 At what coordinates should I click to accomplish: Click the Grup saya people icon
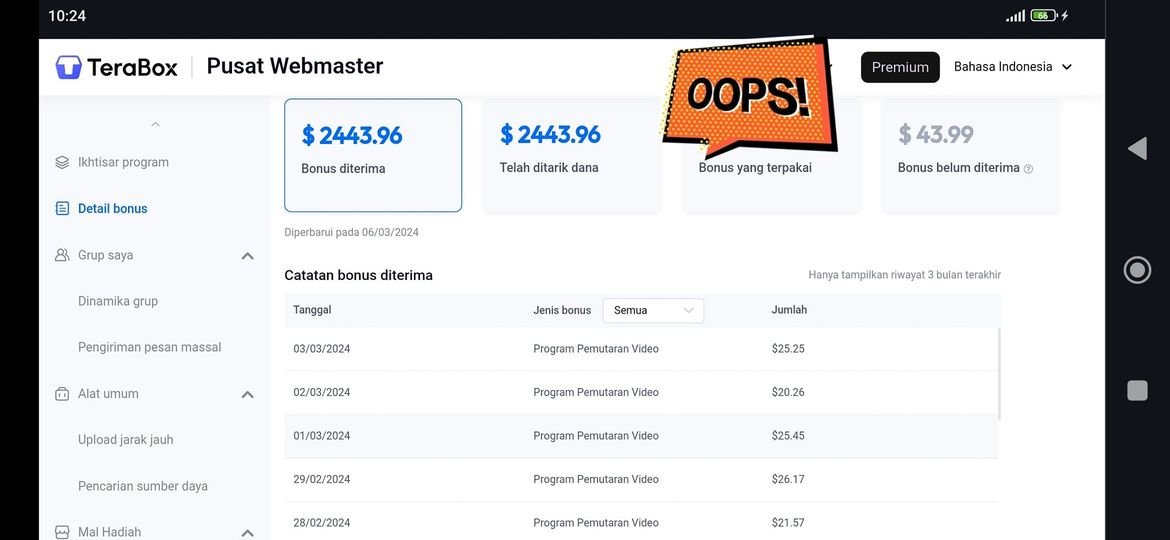tap(63, 255)
